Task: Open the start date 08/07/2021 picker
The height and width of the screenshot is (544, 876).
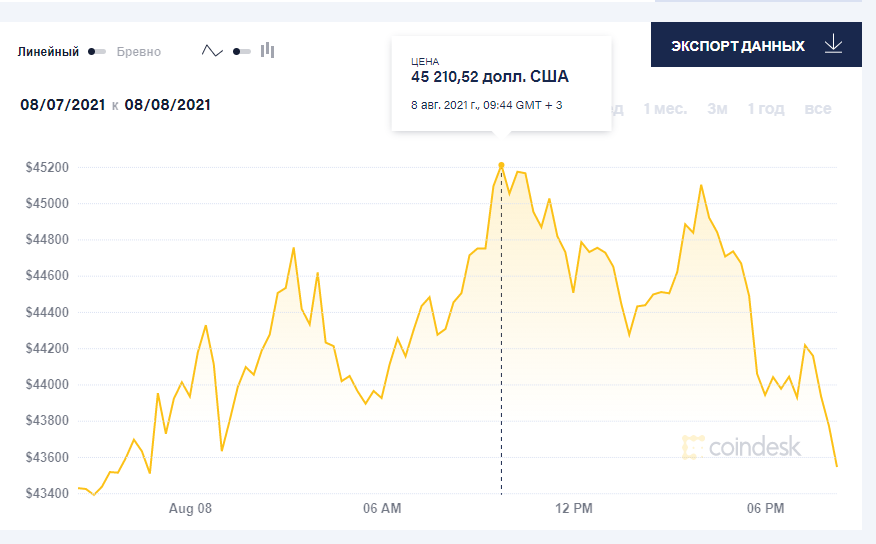Action: click(63, 105)
